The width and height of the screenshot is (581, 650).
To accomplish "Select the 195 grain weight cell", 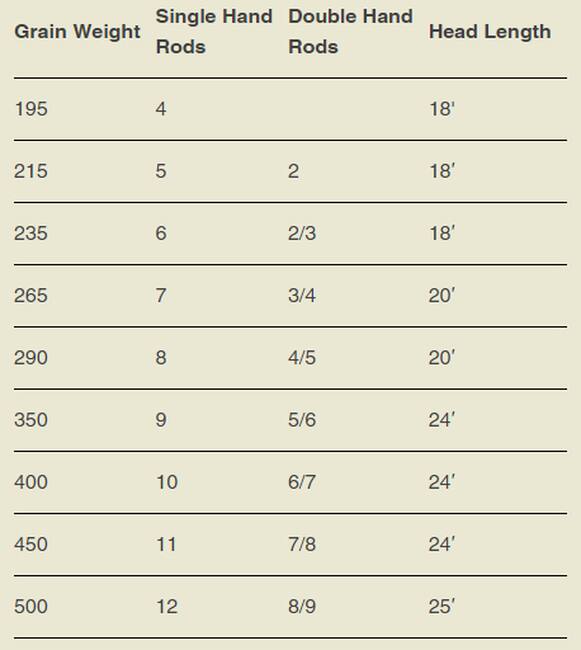I will pos(31,109).
